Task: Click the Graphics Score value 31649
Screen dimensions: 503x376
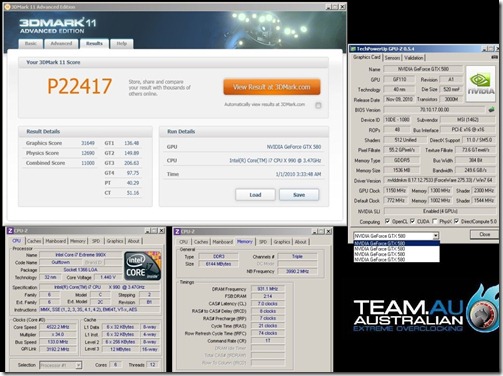Action: coord(88,143)
